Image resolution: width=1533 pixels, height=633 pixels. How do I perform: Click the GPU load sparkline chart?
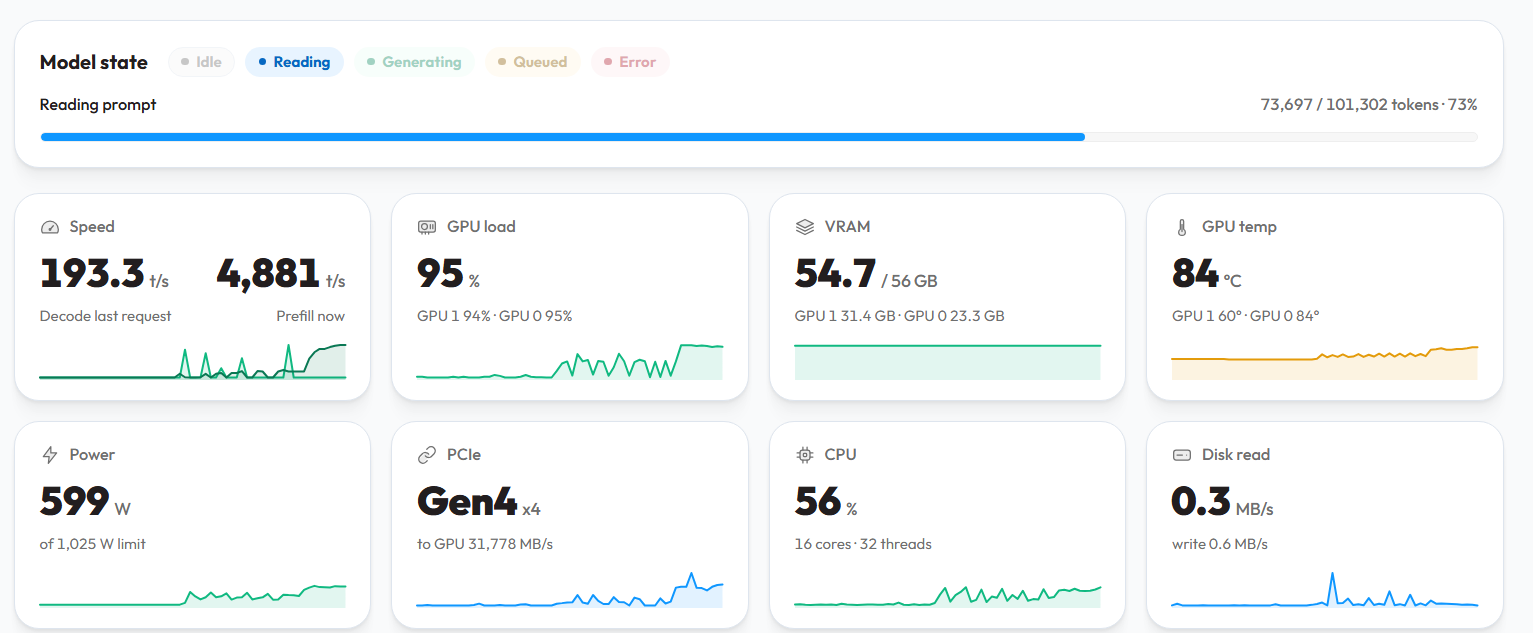point(570,361)
